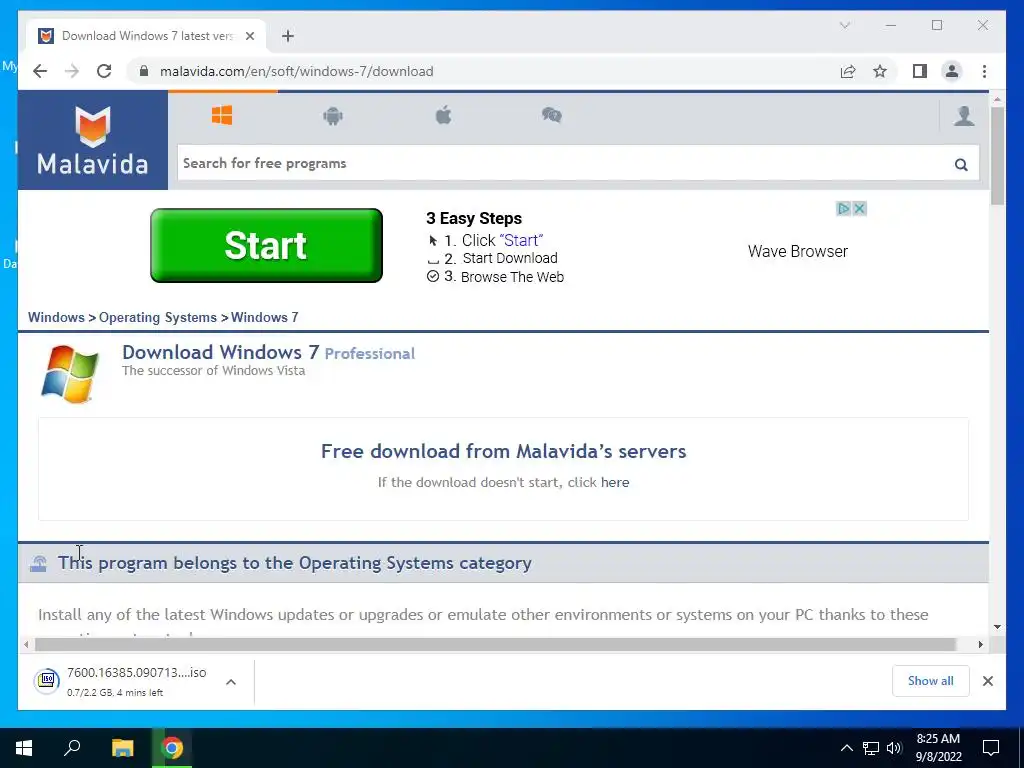Reload the page with refresh icon

[x=104, y=71]
